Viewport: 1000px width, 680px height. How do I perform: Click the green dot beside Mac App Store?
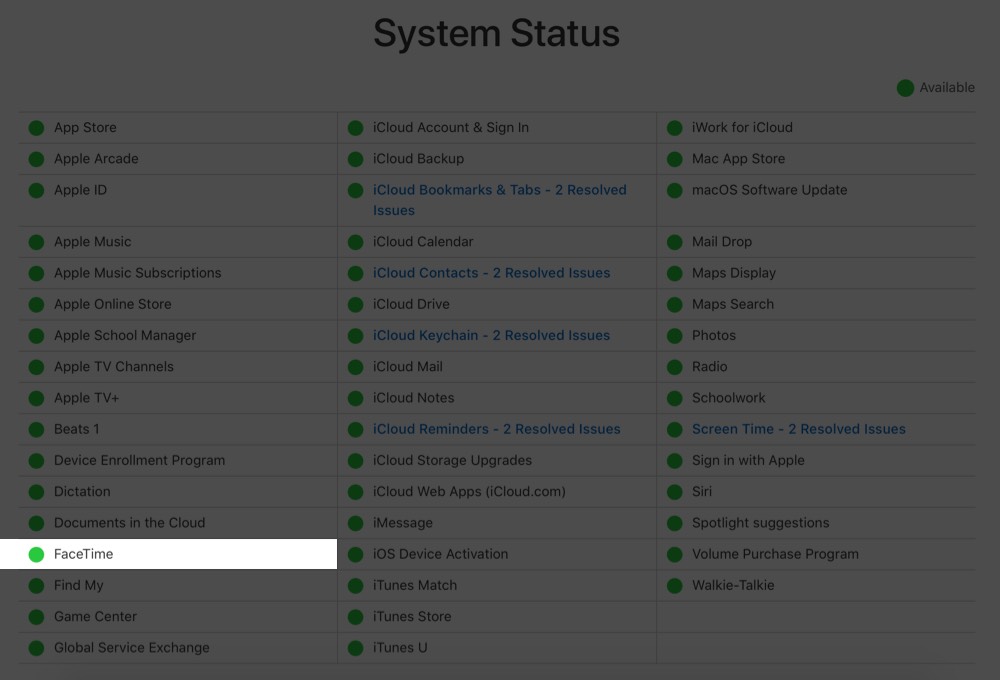click(675, 158)
